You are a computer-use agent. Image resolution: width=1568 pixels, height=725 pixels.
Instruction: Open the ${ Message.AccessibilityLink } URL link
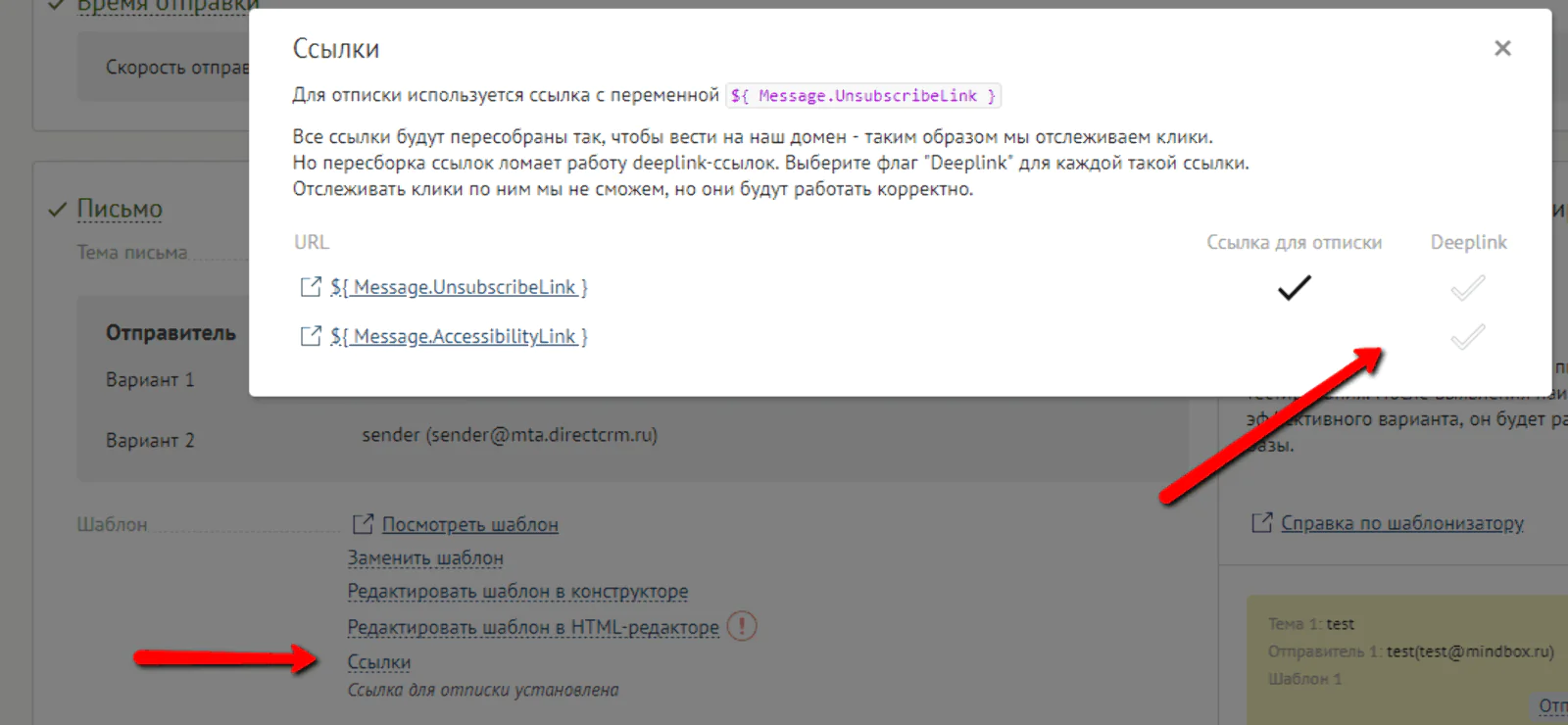[459, 336]
